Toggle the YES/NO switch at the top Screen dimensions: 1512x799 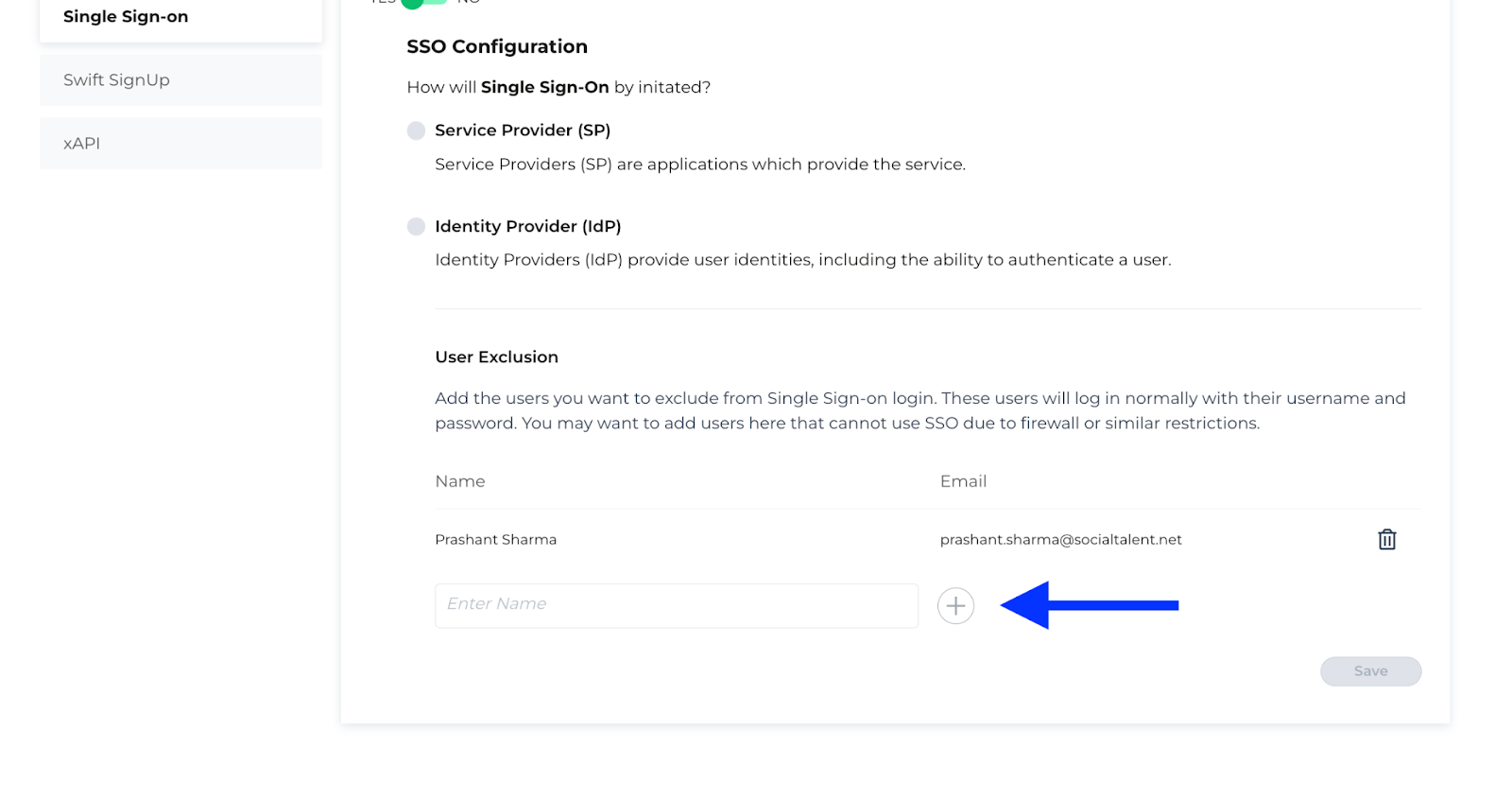pyautogui.click(x=423, y=3)
